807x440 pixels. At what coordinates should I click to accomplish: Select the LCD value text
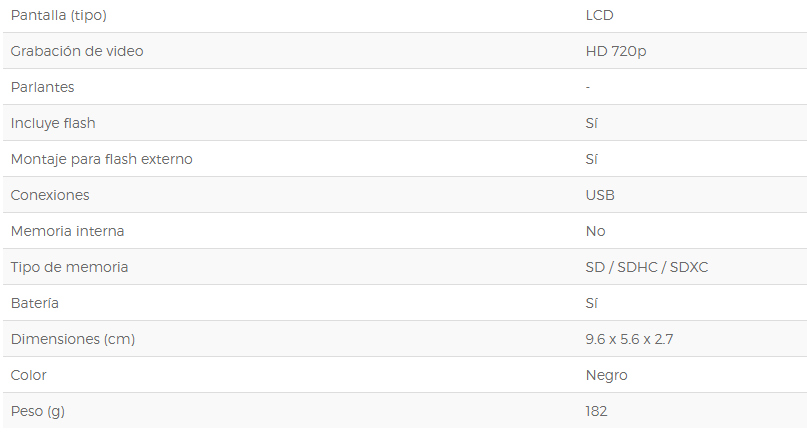600,15
